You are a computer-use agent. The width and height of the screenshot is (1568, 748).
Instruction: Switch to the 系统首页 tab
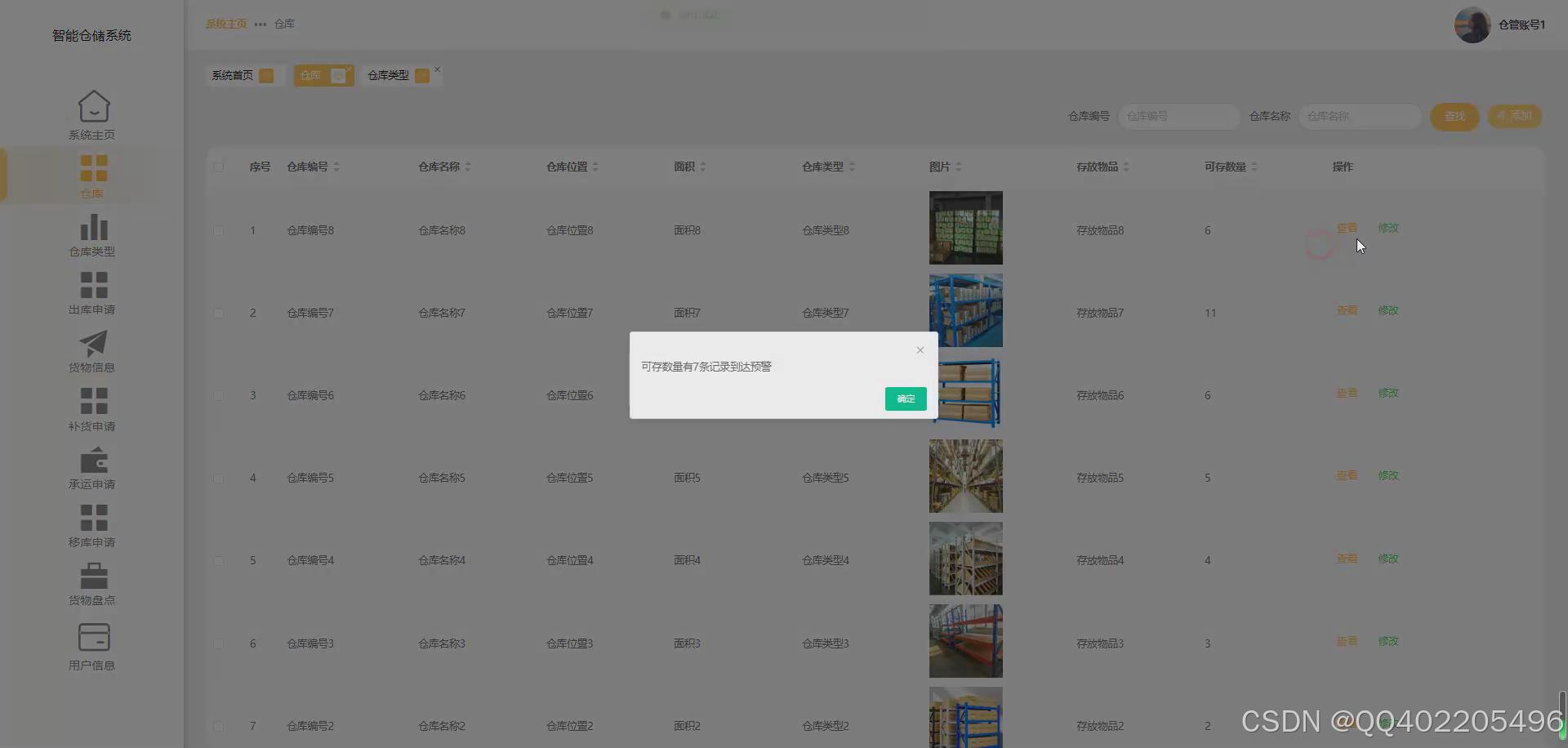point(244,75)
